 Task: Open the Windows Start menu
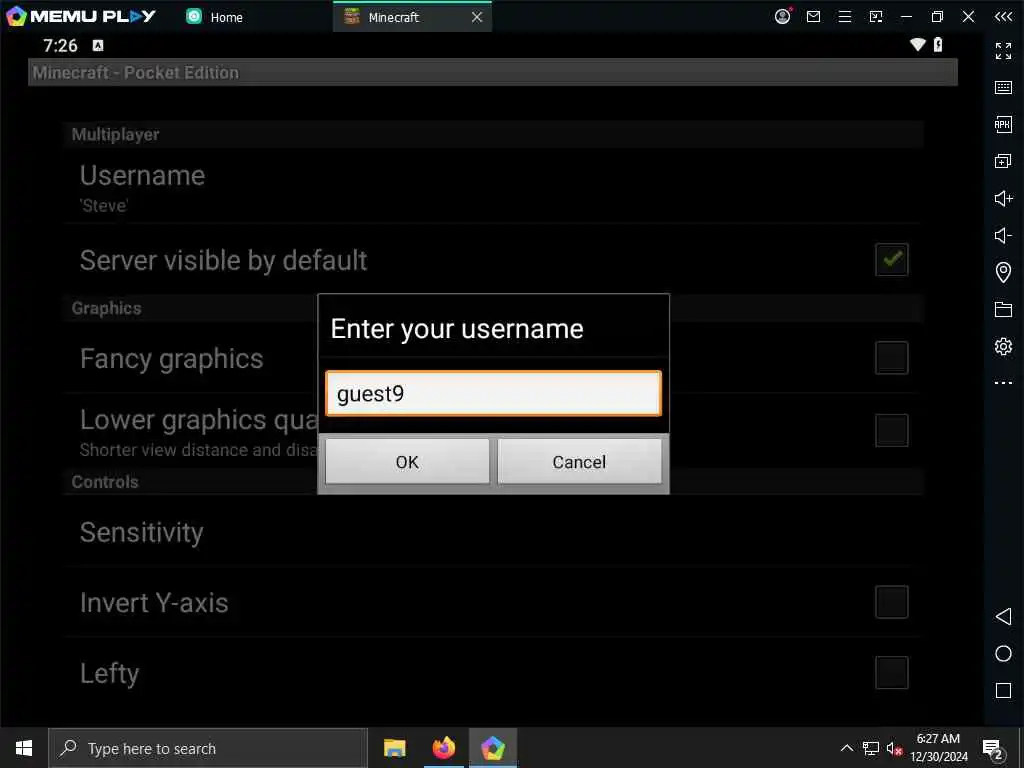24,748
